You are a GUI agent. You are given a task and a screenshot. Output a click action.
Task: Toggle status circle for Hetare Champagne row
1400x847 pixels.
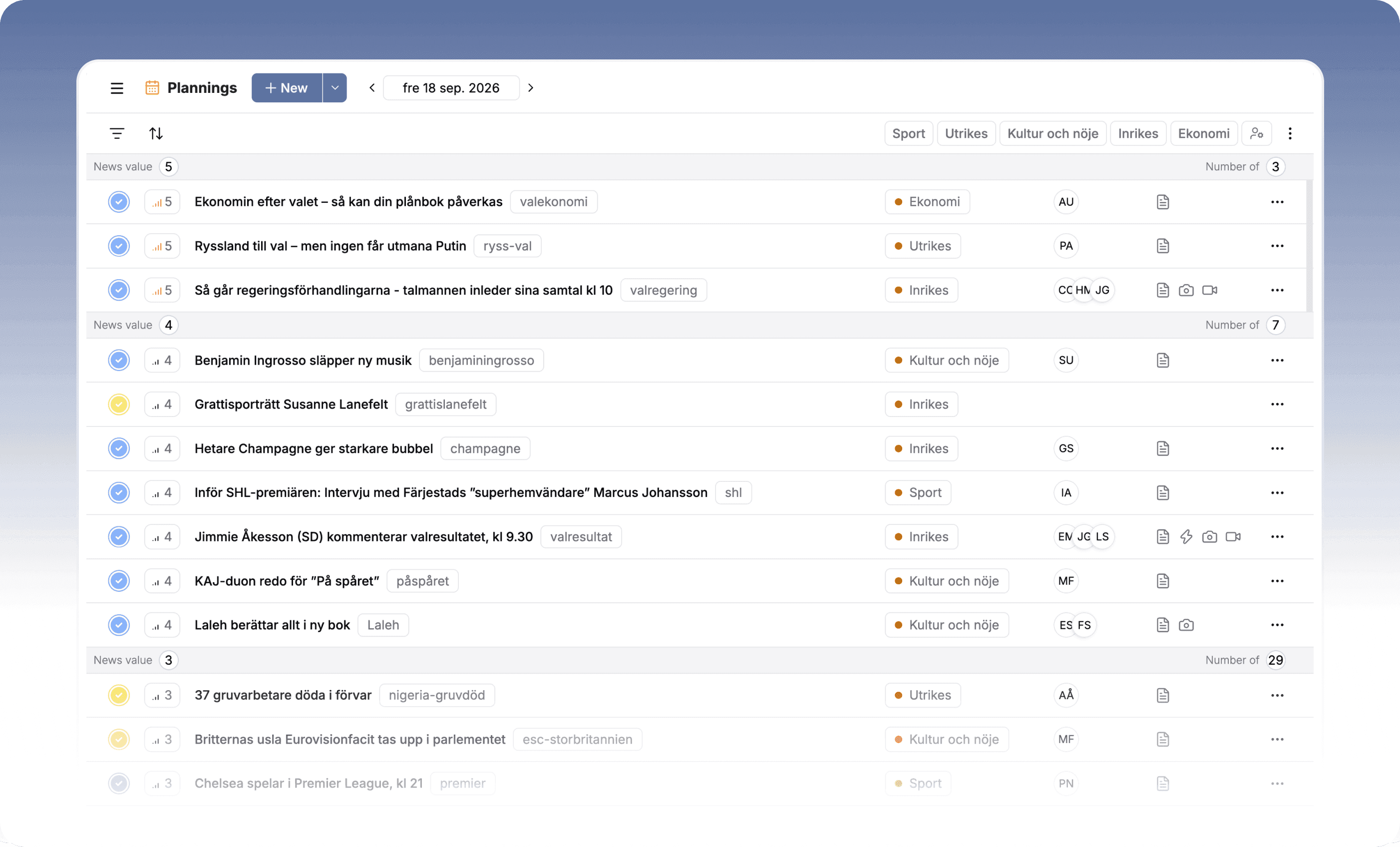coord(119,448)
